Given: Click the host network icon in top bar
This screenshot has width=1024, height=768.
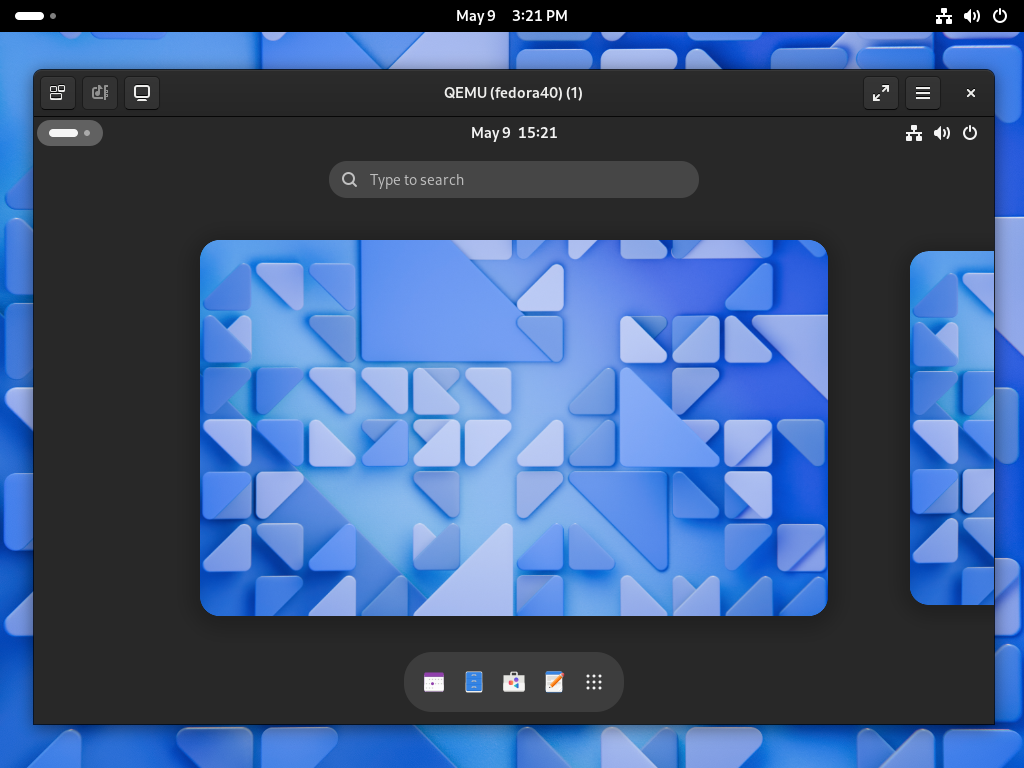Looking at the screenshot, I should point(944,16).
